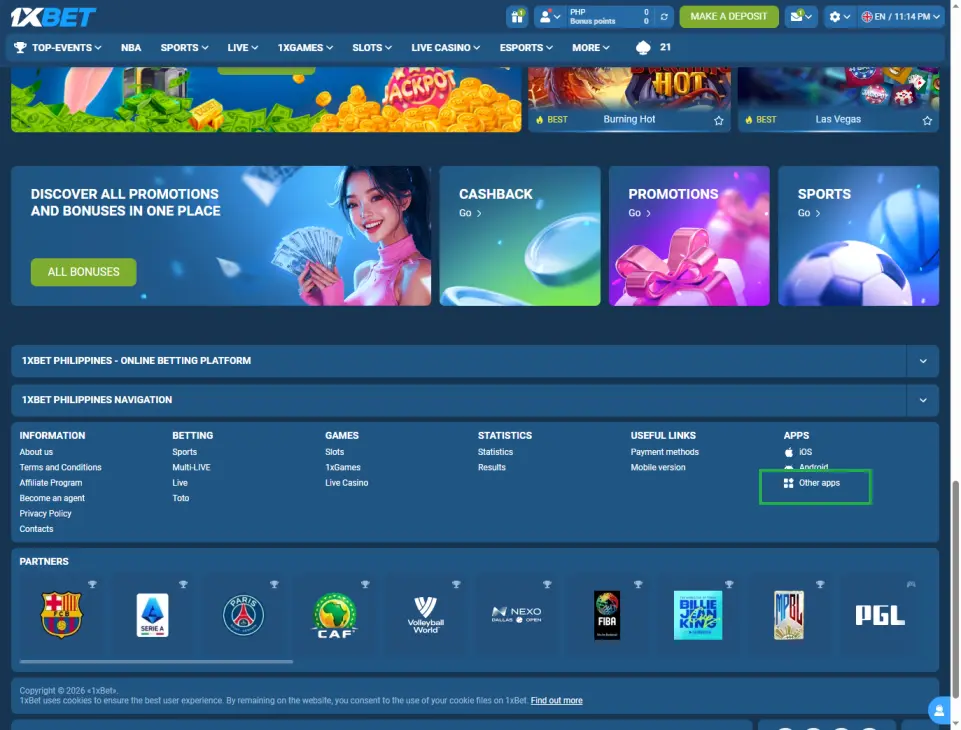Open the live support chat bubble
The image size is (961, 730).
pyautogui.click(x=937, y=710)
